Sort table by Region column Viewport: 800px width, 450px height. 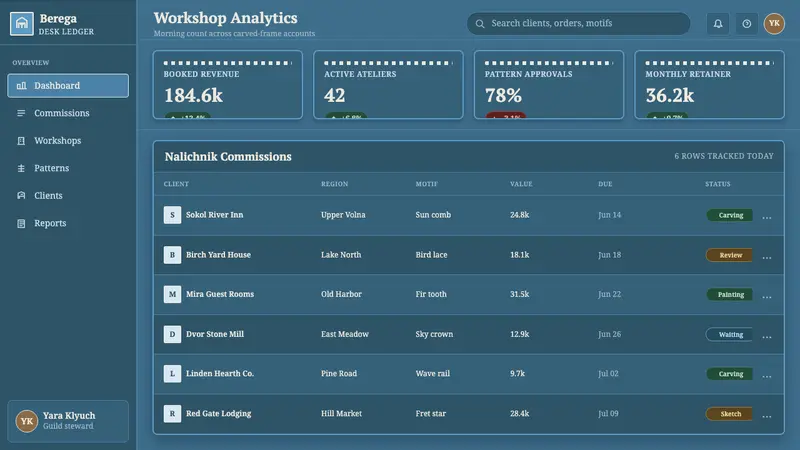(x=335, y=184)
